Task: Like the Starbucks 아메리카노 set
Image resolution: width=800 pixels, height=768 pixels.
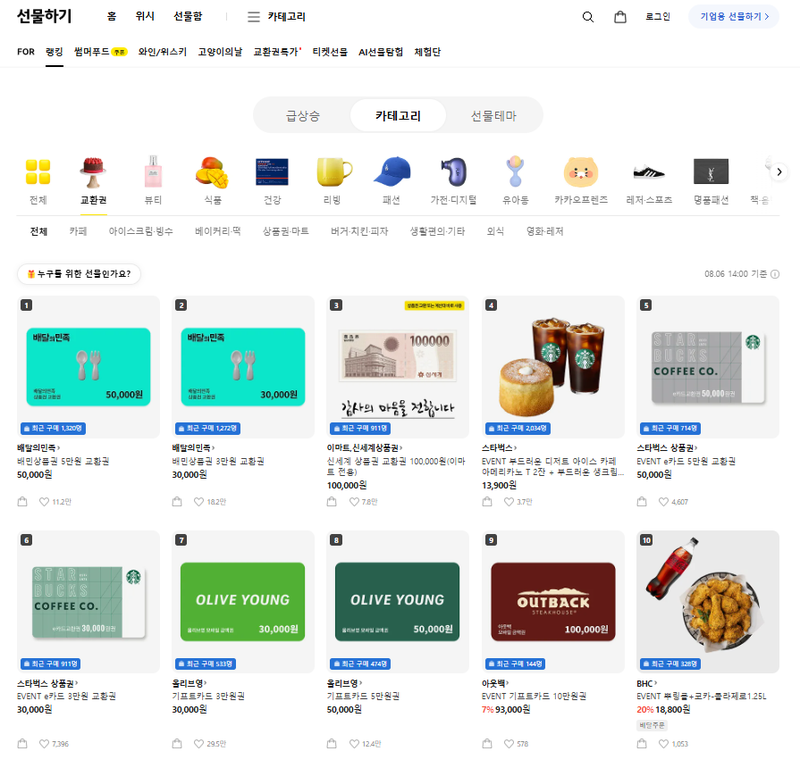Action: pos(509,502)
